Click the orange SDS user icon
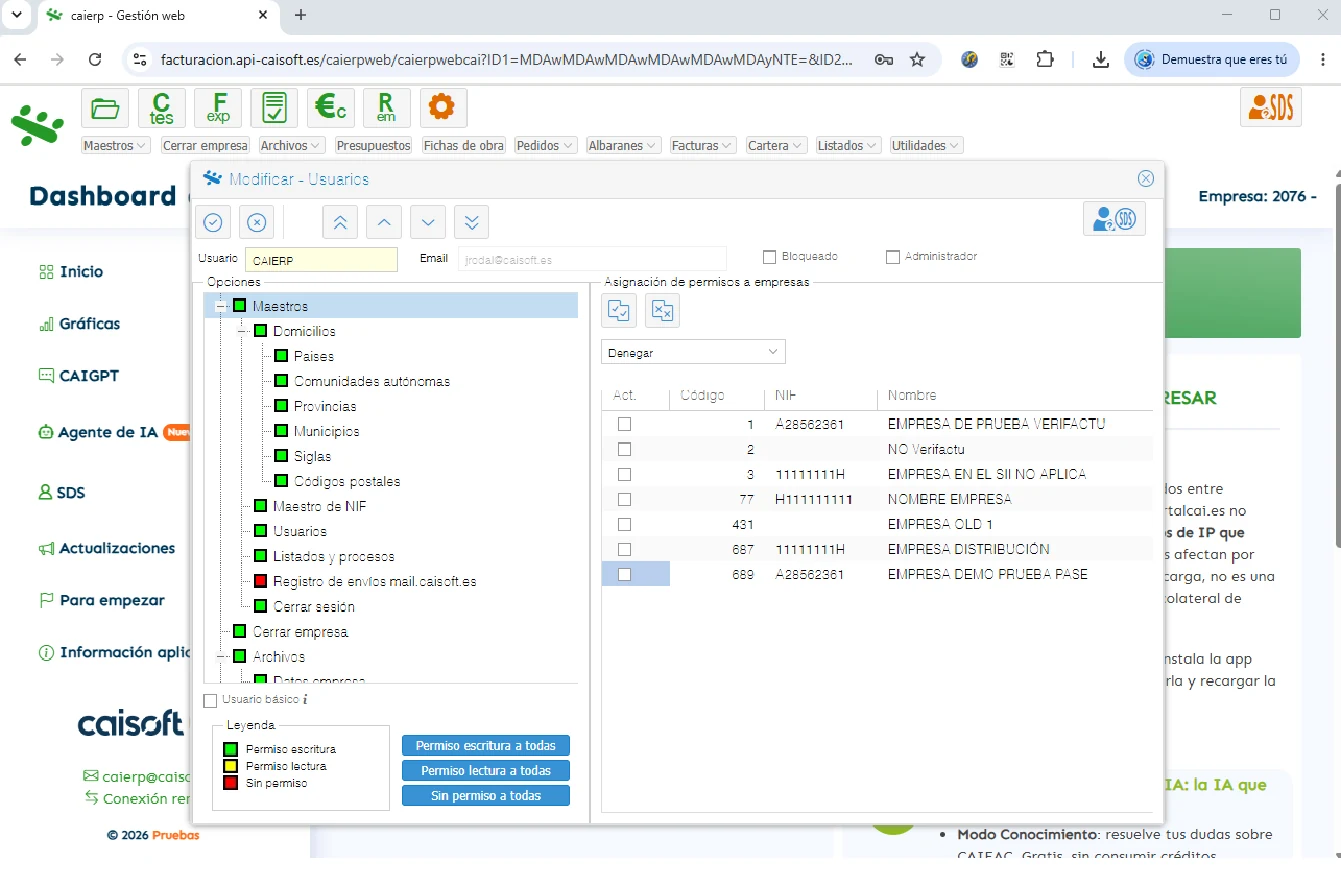The image size is (1341, 874). [x=1271, y=107]
